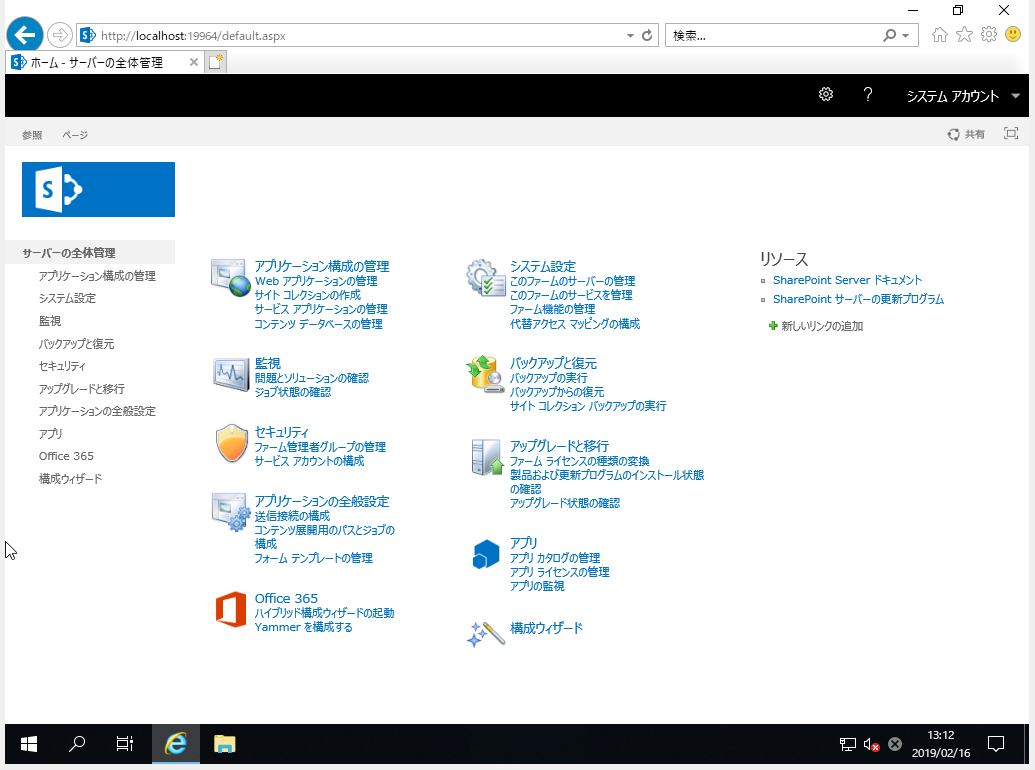Click the muted speaker tray icon
Image resolution: width=1035 pixels, height=770 pixels.
(871, 745)
